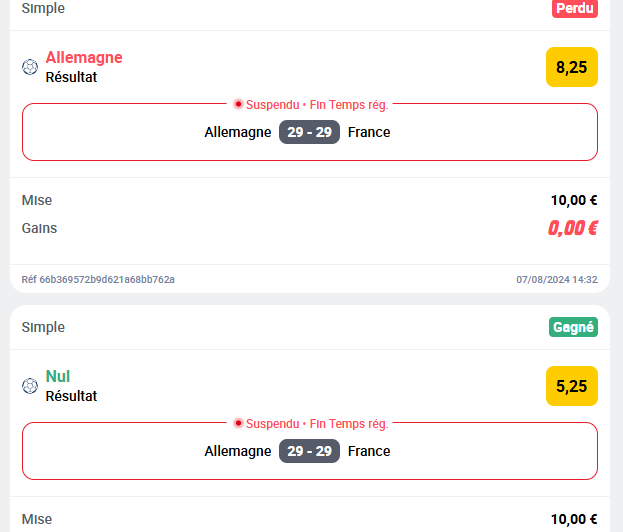Click the red Perdu status badge

click(575, 8)
